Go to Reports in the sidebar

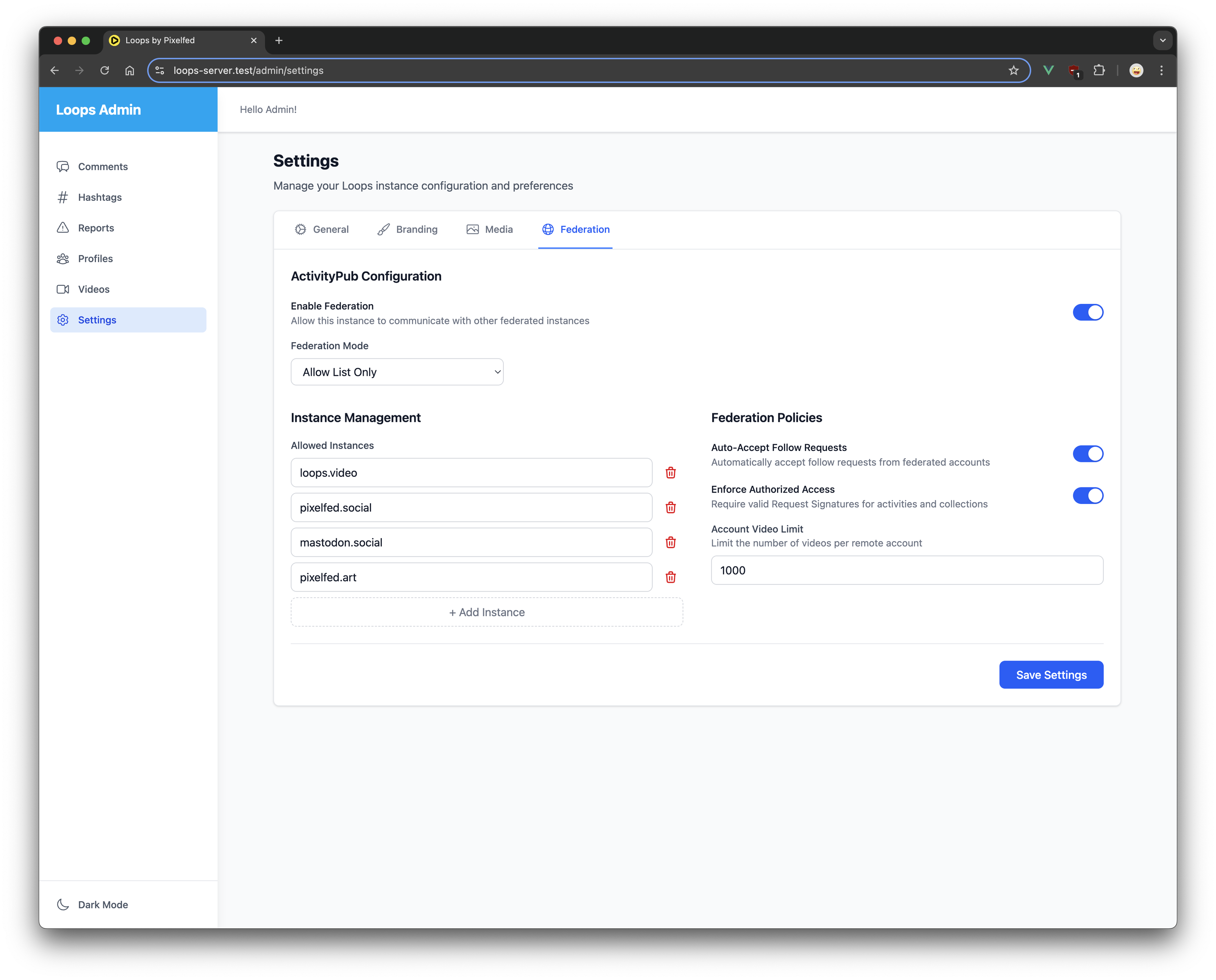tap(128, 227)
